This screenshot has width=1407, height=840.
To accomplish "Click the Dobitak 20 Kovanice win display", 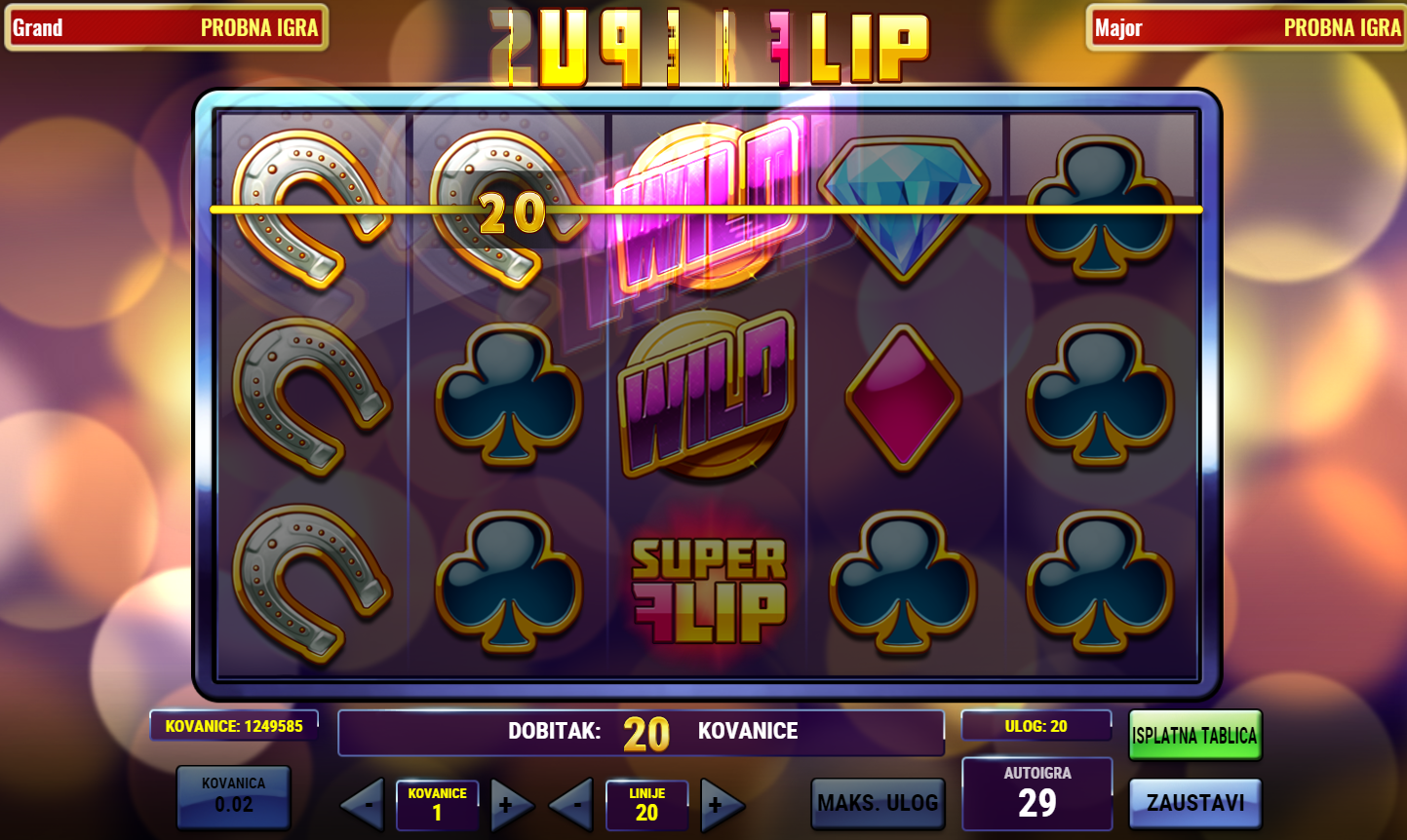I will (641, 733).
